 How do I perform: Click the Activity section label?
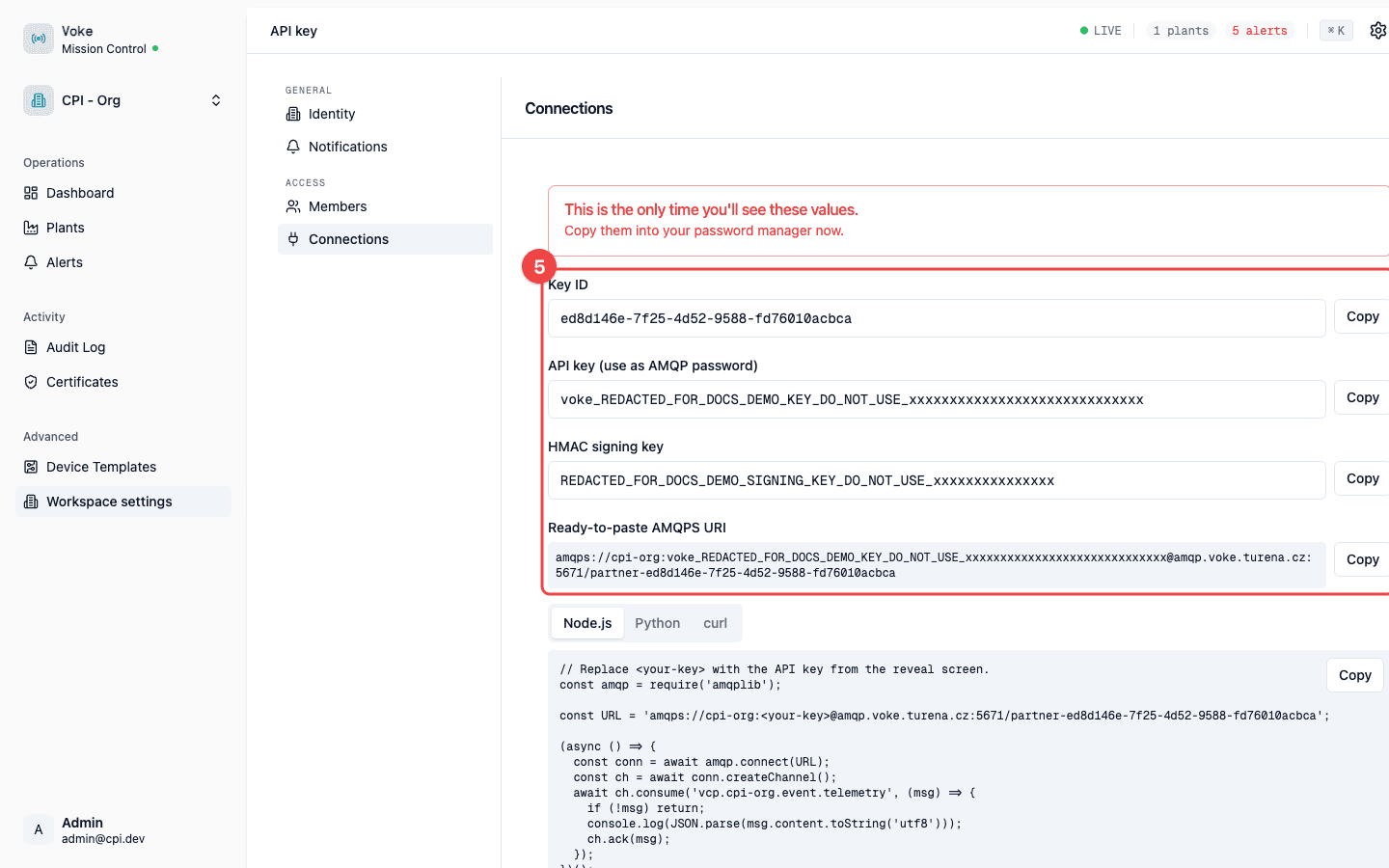pyautogui.click(x=44, y=317)
